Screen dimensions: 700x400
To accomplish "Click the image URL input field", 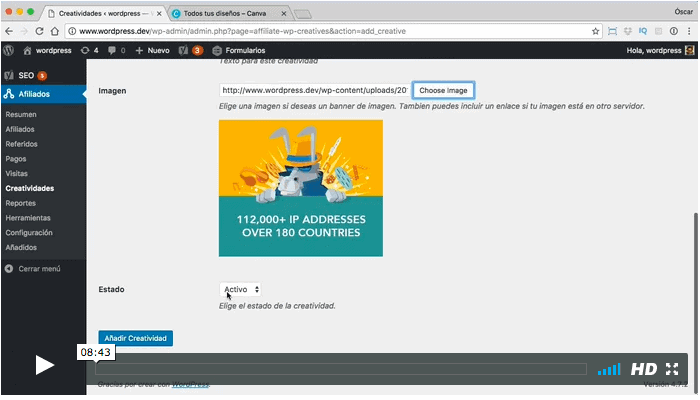I will 314,90.
